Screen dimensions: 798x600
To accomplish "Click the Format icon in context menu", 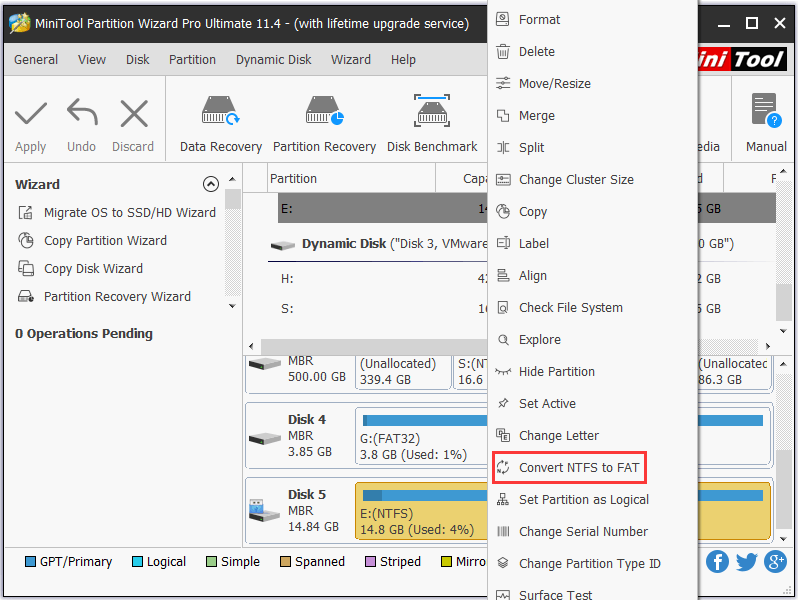I will 503,19.
